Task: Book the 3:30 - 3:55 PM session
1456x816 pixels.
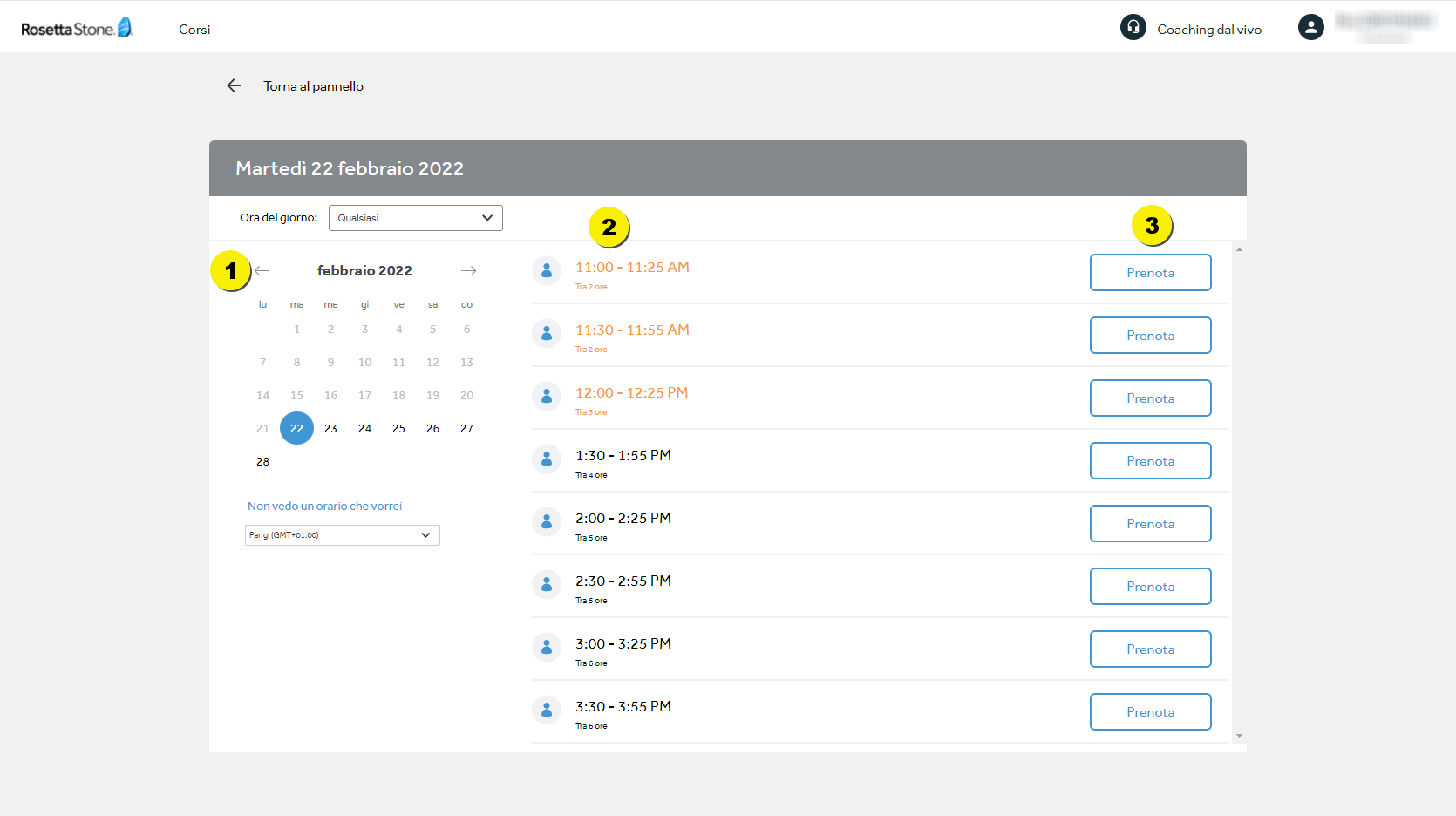Action: [x=1150, y=712]
